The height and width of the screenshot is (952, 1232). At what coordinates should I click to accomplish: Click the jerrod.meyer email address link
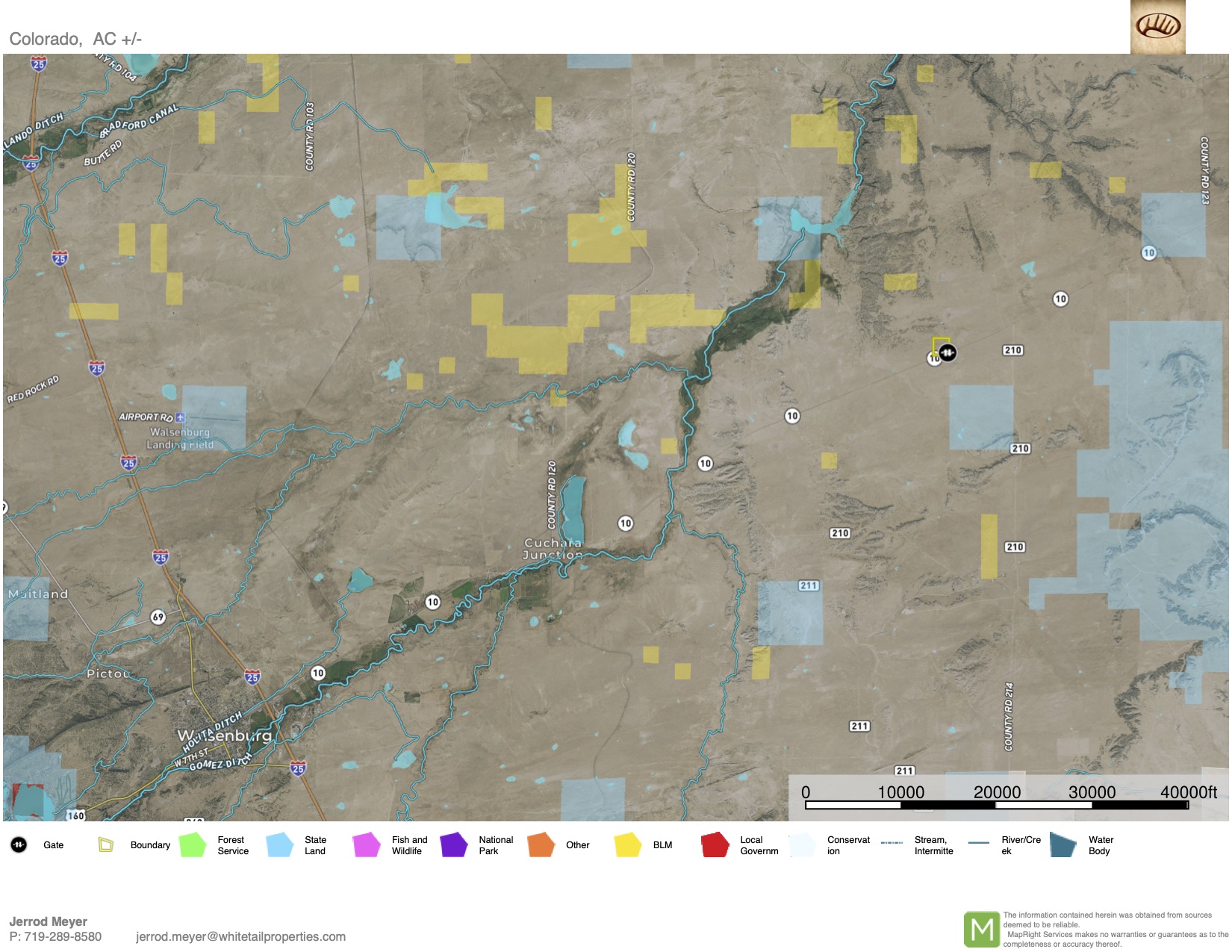pos(240,936)
